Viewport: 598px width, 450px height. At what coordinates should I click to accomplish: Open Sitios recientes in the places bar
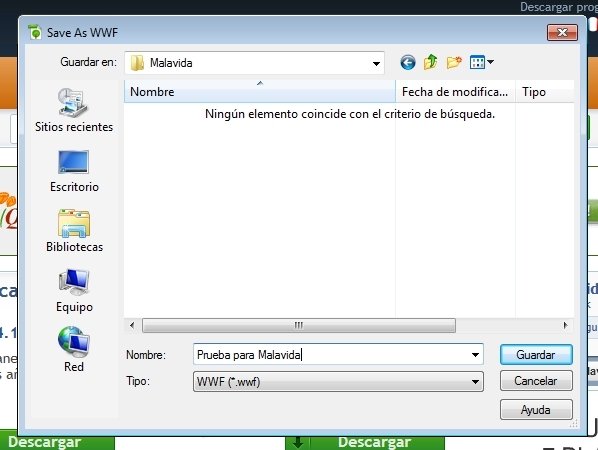[x=74, y=110]
